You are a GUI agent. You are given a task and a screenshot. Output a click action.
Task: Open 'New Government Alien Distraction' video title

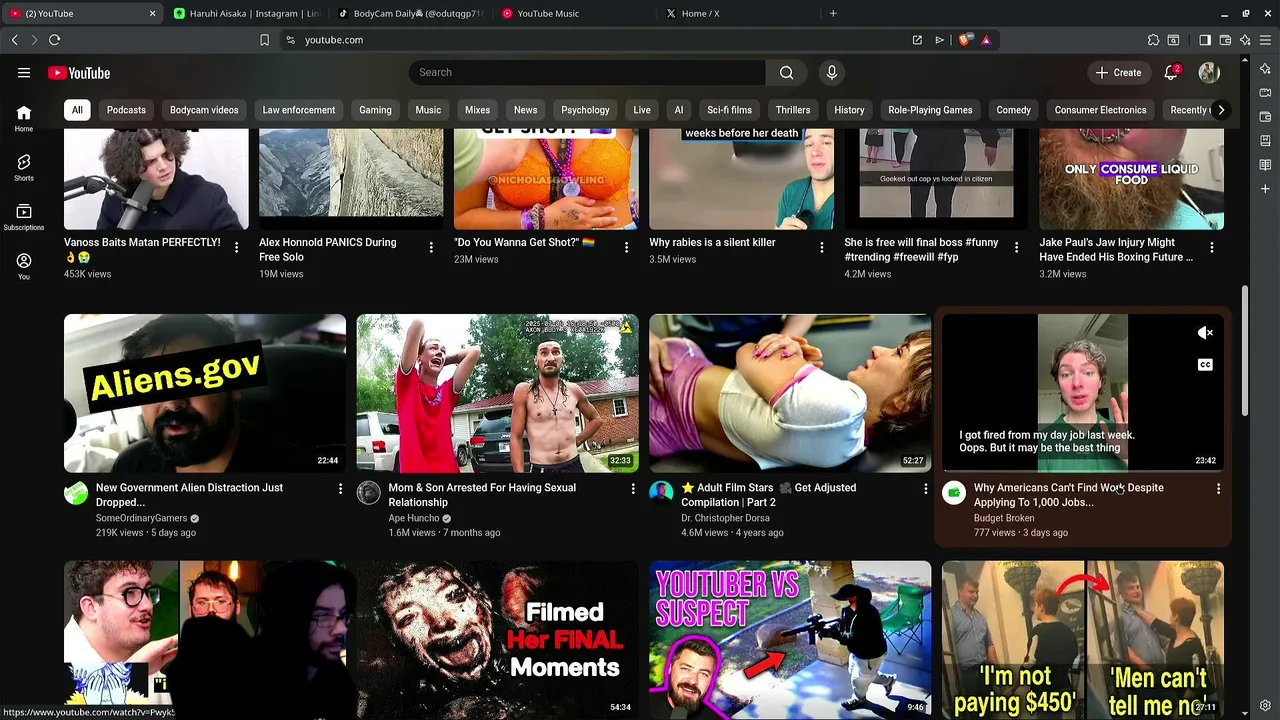pyautogui.click(x=189, y=495)
